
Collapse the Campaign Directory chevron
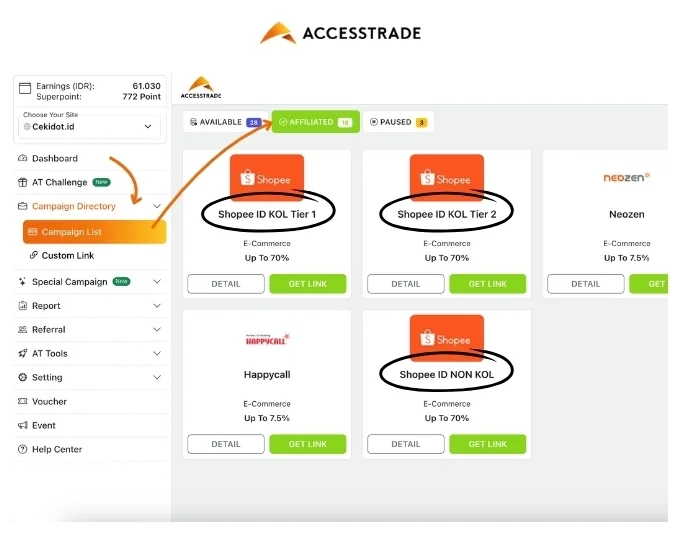pyautogui.click(x=157, y=206)
